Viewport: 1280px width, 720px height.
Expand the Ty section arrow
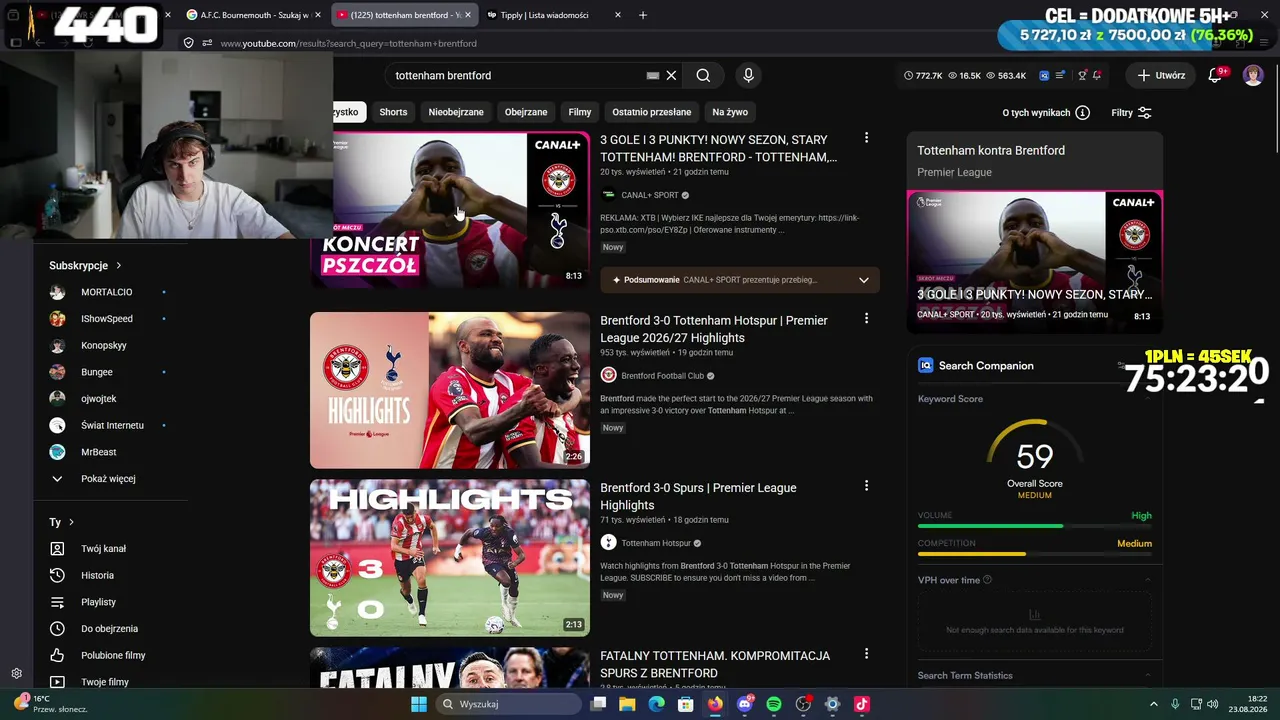coord(71,522)
